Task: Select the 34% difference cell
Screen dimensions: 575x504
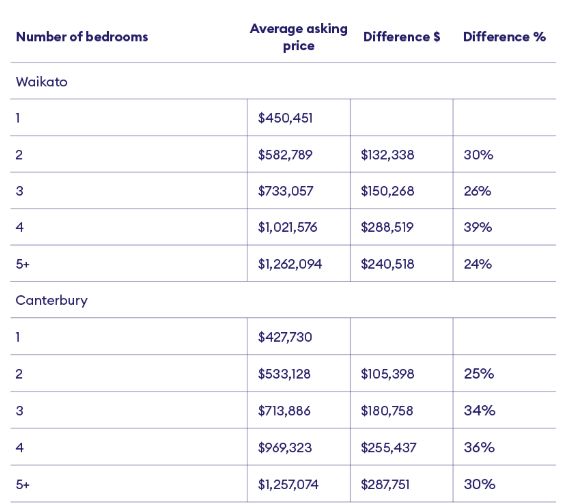Action: tap(480, 410)
